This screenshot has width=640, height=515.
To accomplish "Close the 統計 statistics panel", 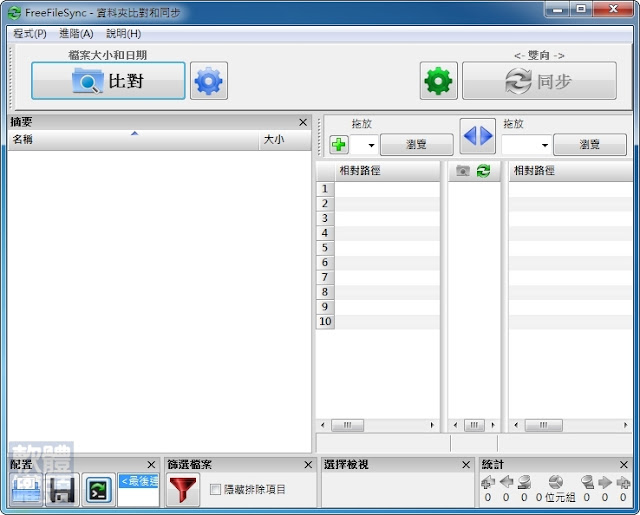I will point(624,465).
